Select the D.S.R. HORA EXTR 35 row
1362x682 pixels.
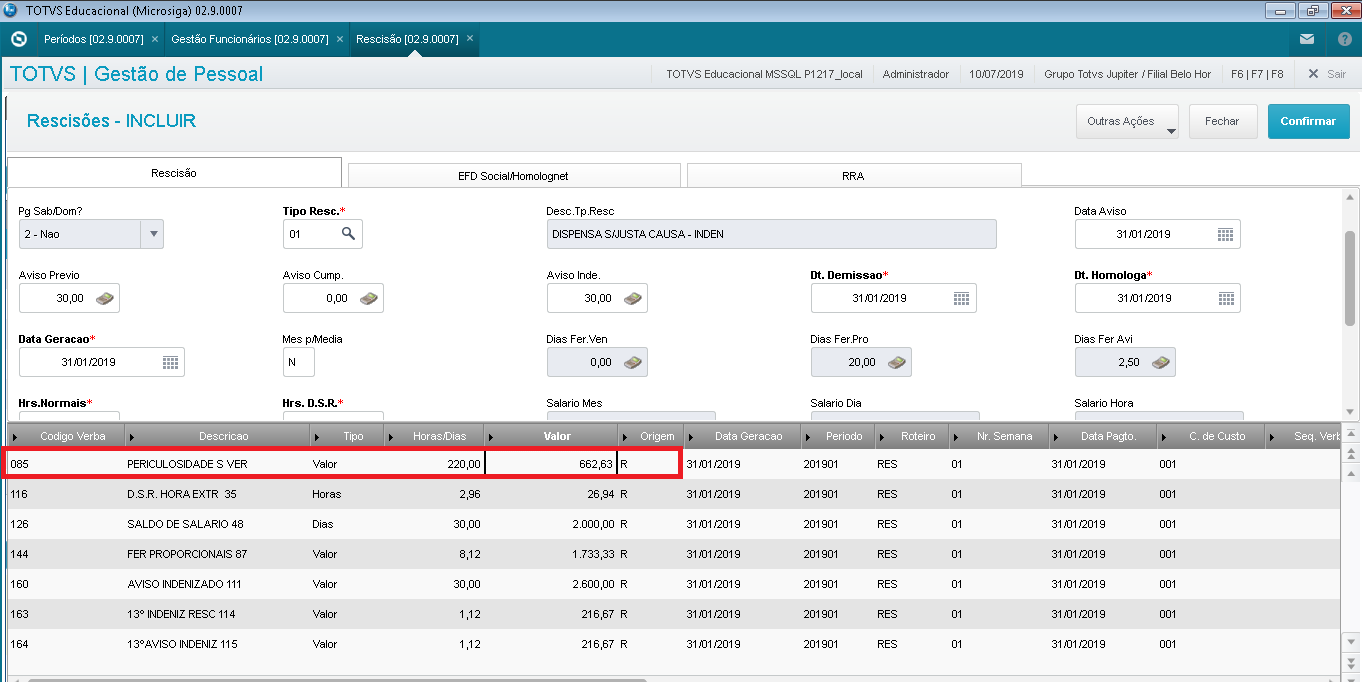click(x=674, y=494)
